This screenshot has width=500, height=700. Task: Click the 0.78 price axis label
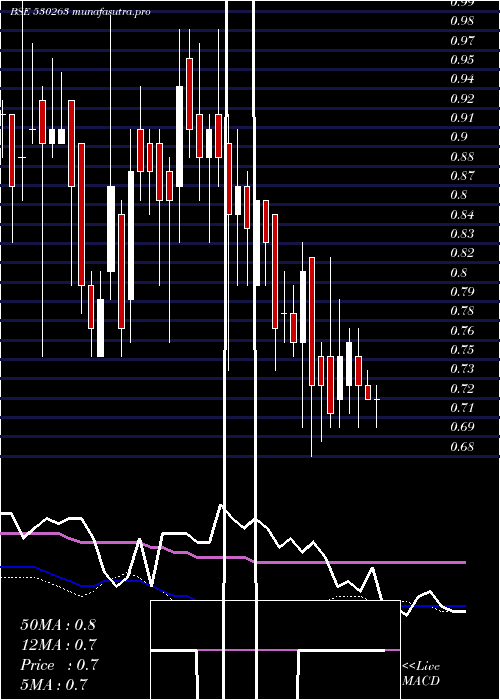click(462, 311)
